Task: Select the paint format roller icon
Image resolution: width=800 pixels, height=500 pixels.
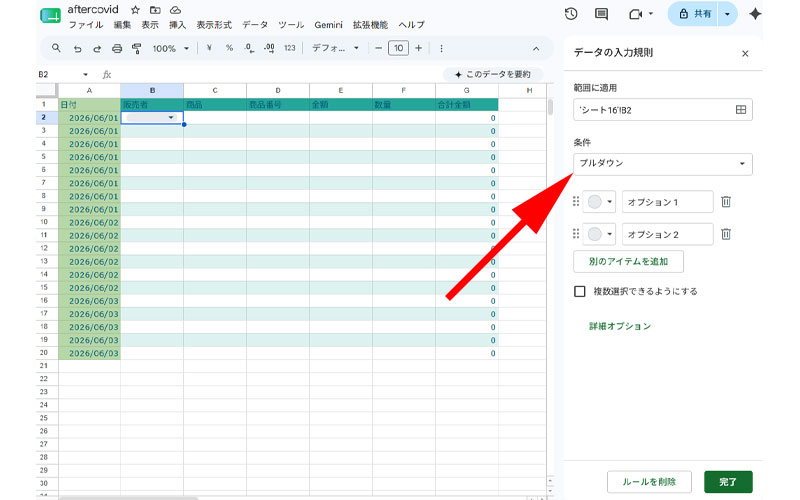Action: point(136,48)
